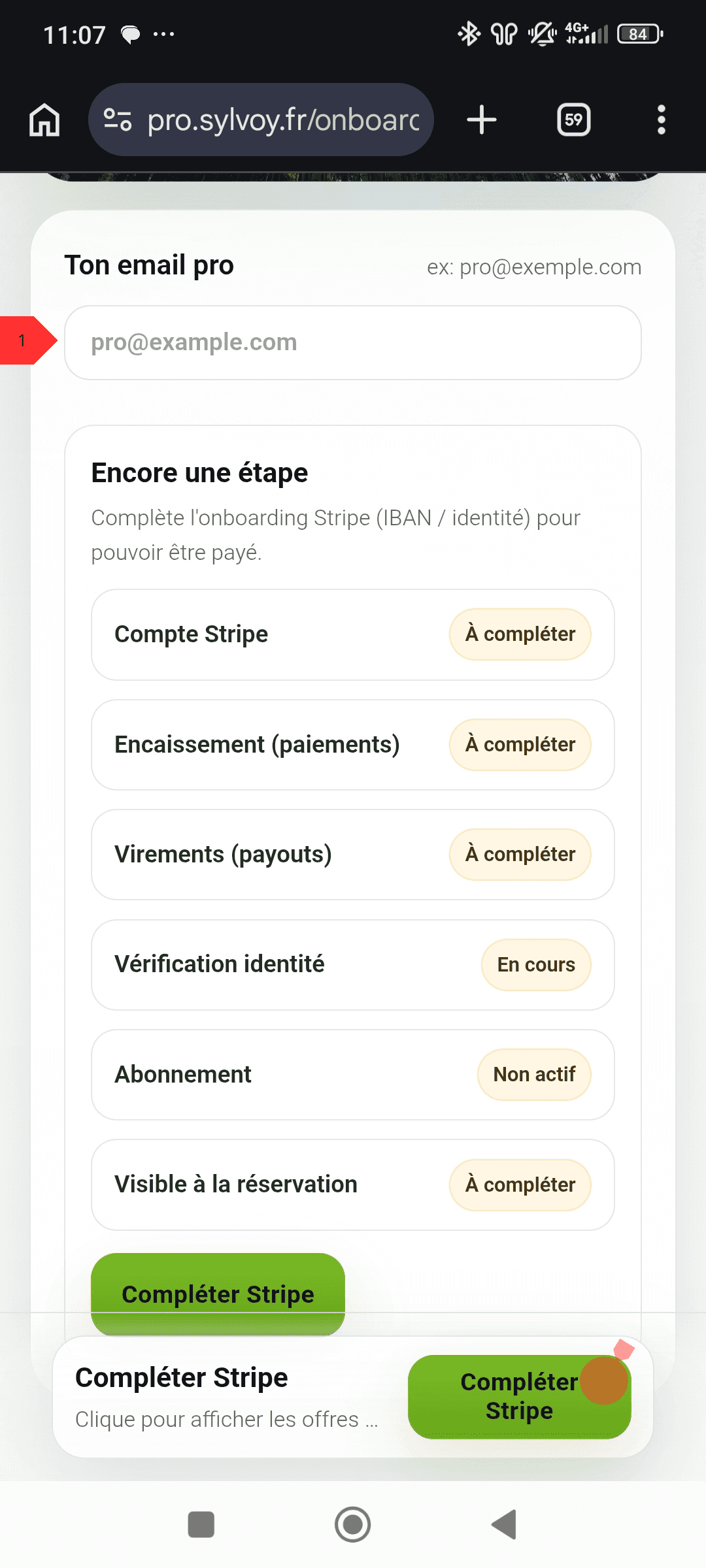The image size is (706, 1568).
Task: Open the browser three-dot menu
Action: [x=661, y=120]
